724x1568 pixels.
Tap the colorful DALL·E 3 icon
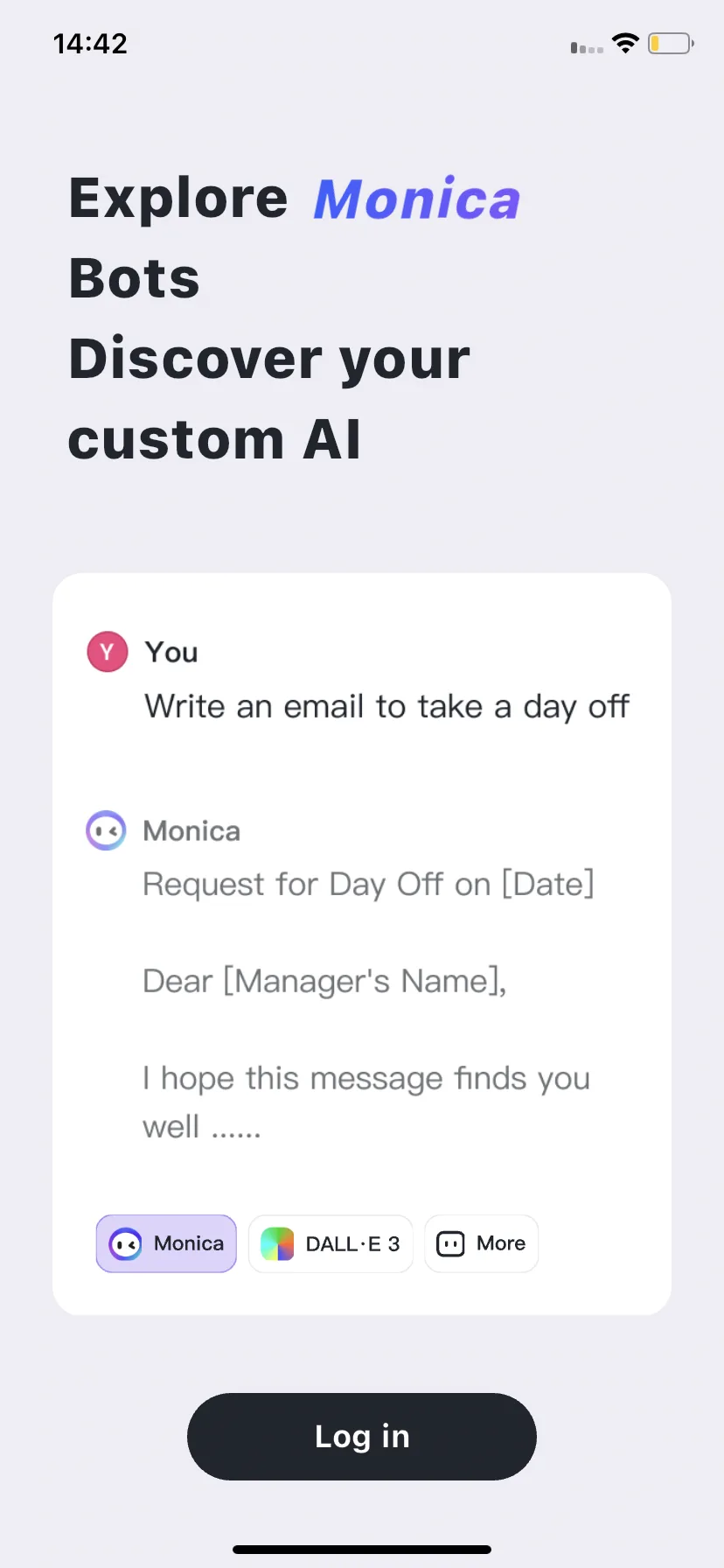(277, 1243)
